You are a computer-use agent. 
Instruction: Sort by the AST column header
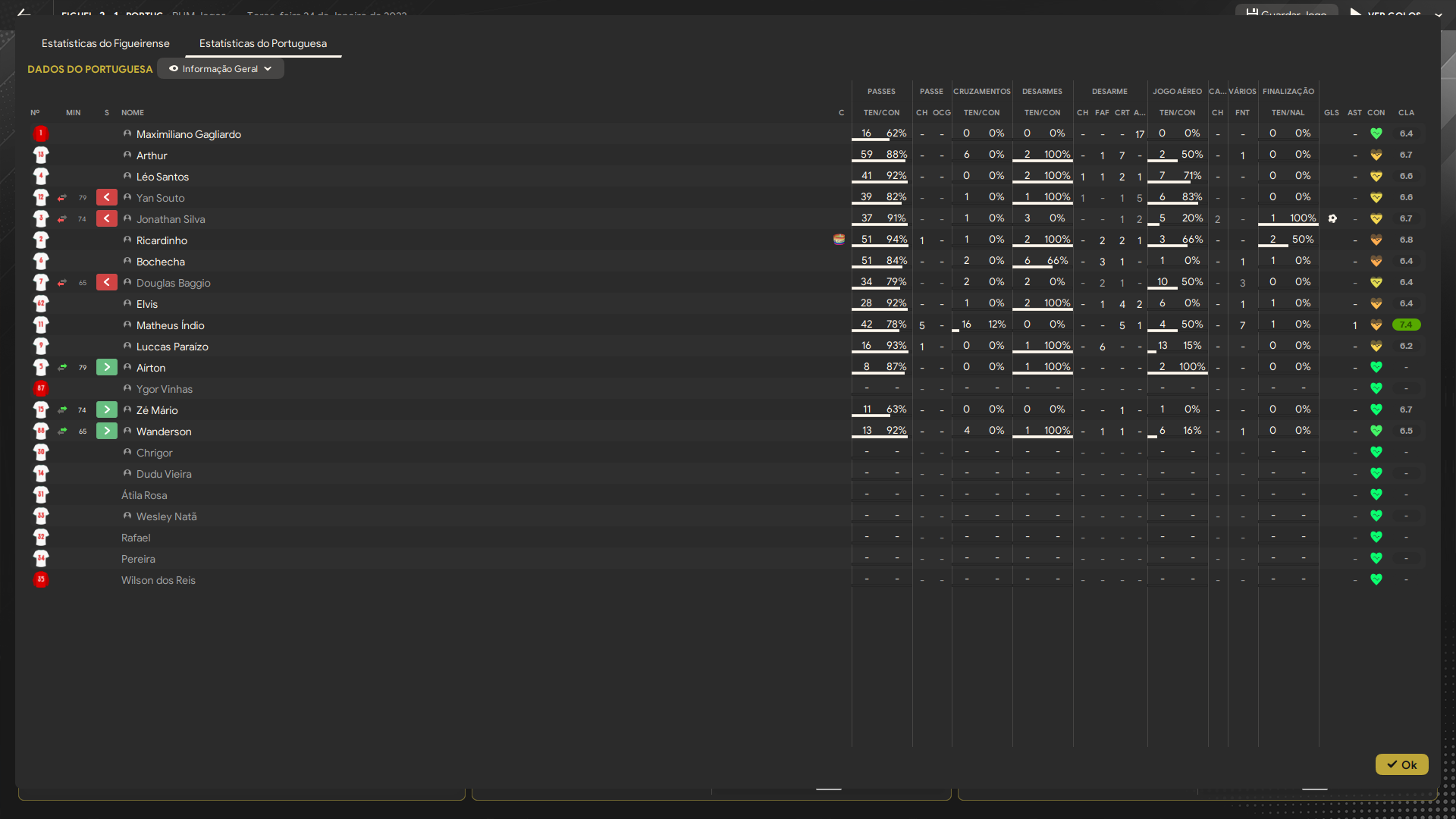(x=1354, y=112)
